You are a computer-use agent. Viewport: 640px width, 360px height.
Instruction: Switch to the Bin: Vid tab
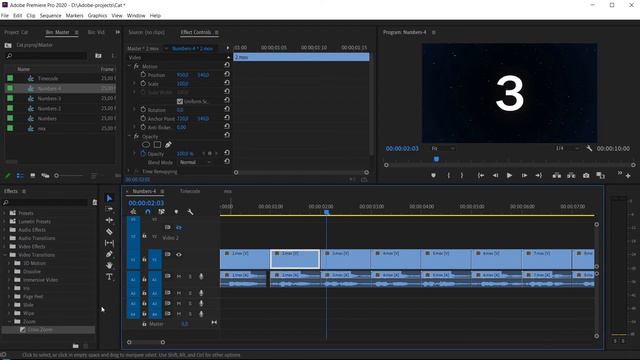click(96, 32)
